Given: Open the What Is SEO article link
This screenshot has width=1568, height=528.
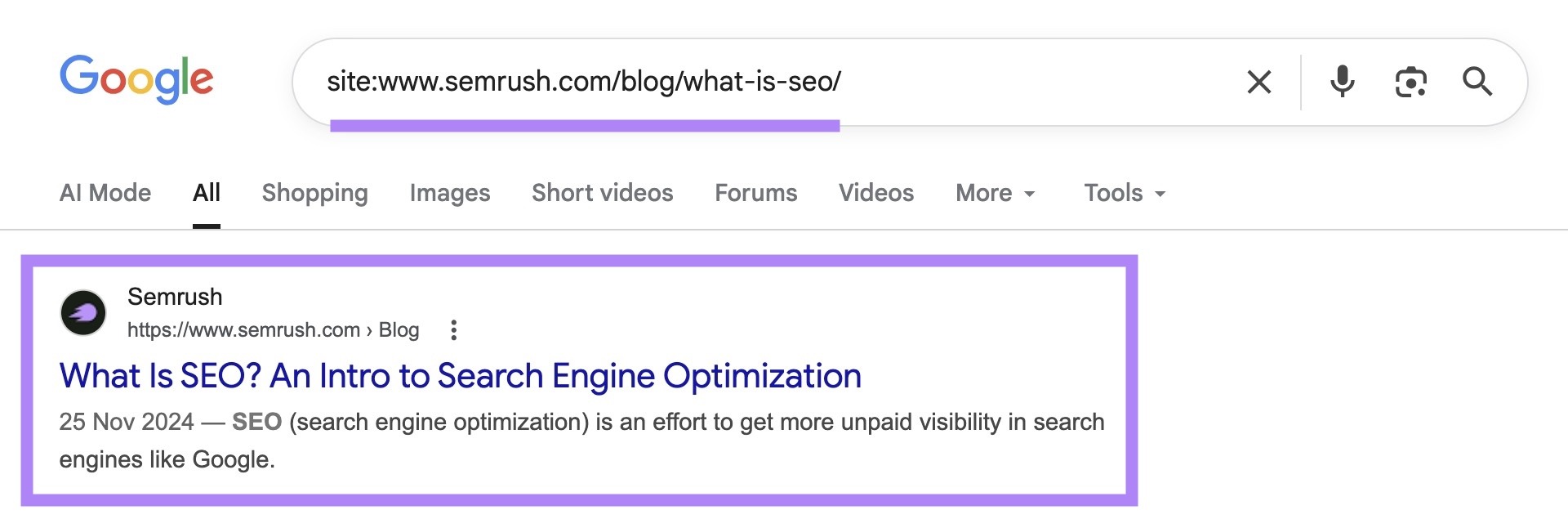Looking at the screenshot, I should coord(460,376).
